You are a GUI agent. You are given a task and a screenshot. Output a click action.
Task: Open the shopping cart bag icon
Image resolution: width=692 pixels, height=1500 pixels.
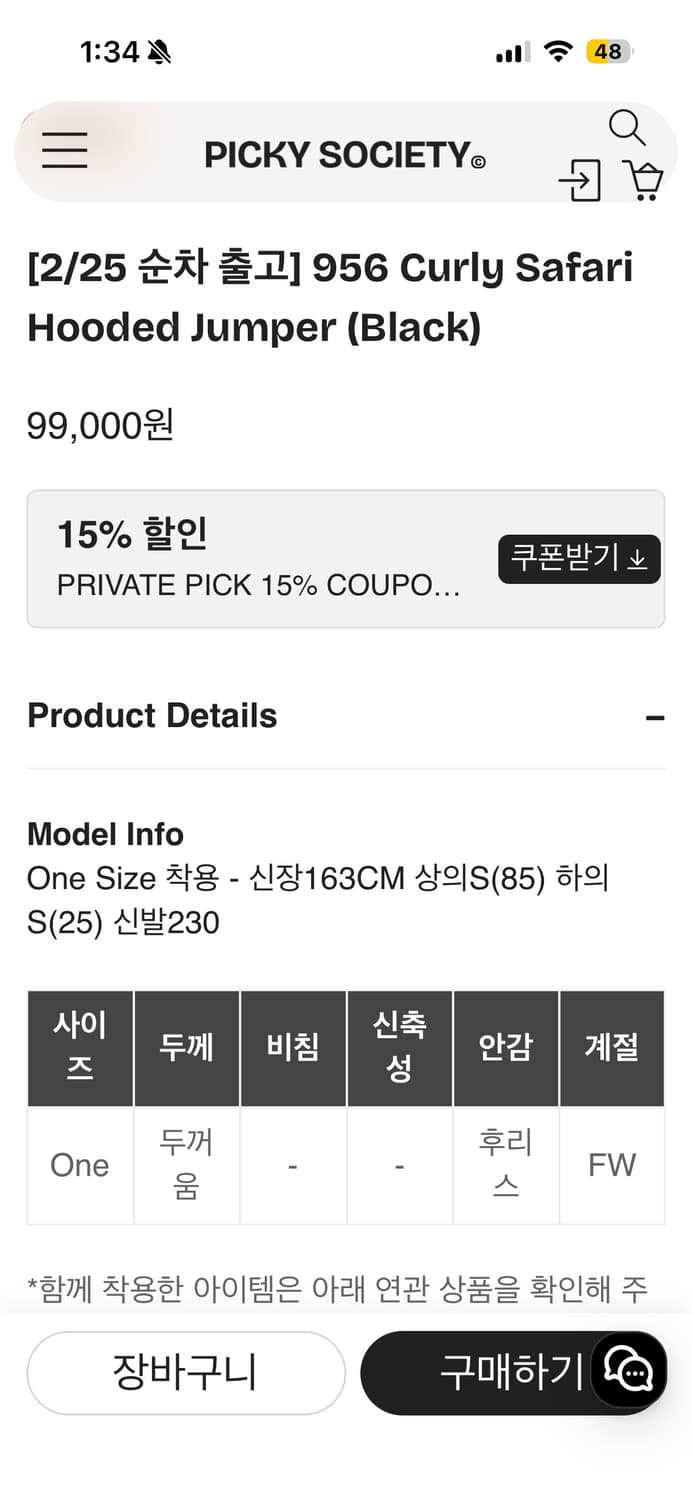coord(646,182)
